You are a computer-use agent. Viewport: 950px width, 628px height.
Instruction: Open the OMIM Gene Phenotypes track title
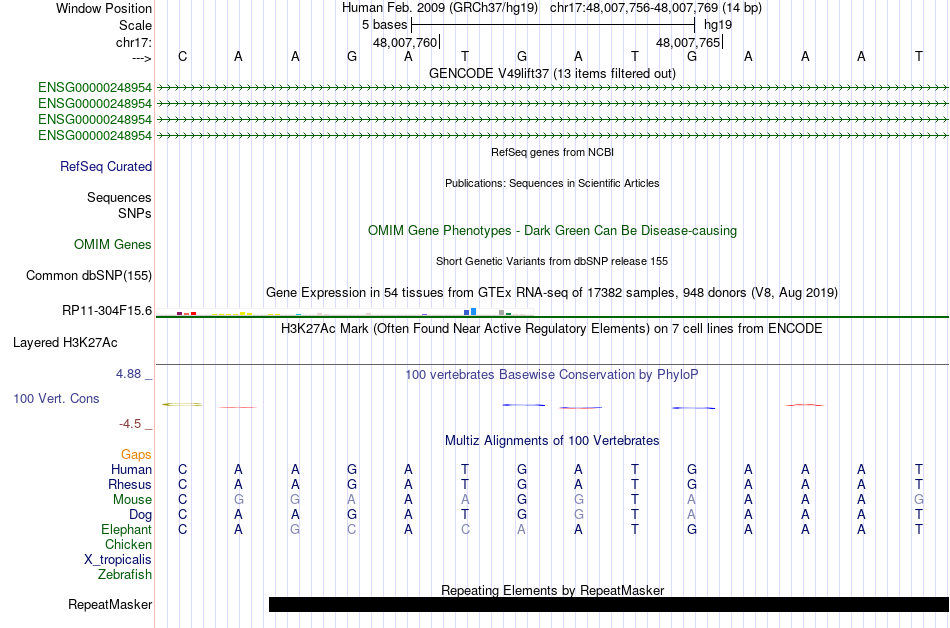(x=552, y=231)
